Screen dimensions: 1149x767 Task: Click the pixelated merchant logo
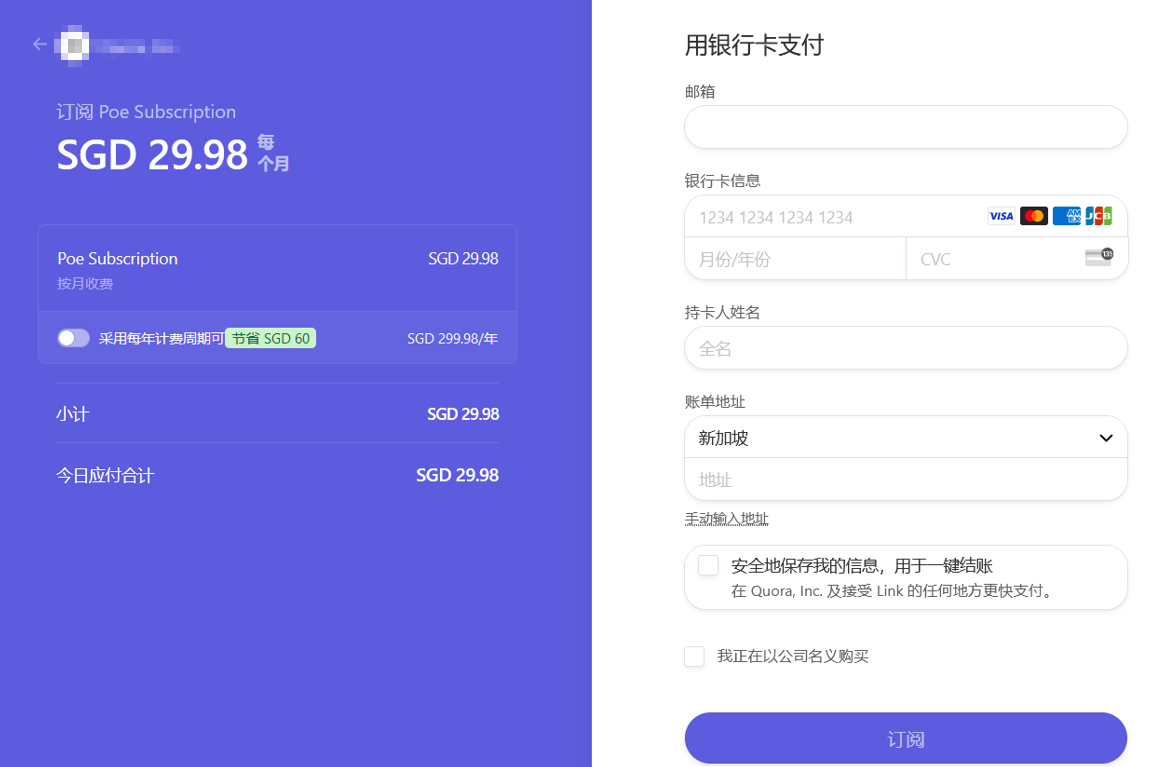click(x=74, y=45)
